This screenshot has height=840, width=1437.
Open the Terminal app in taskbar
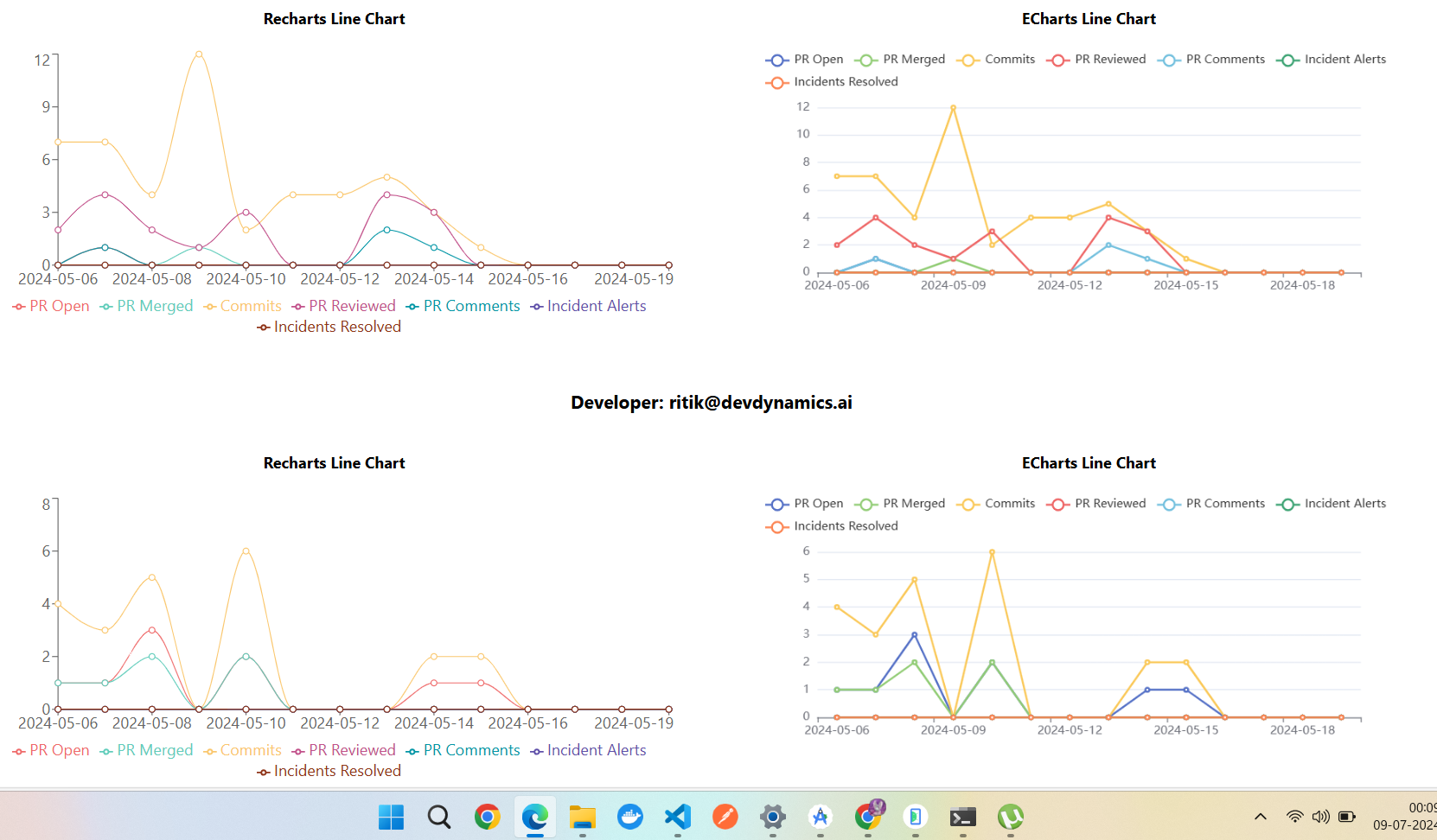(x=963, y=817)
